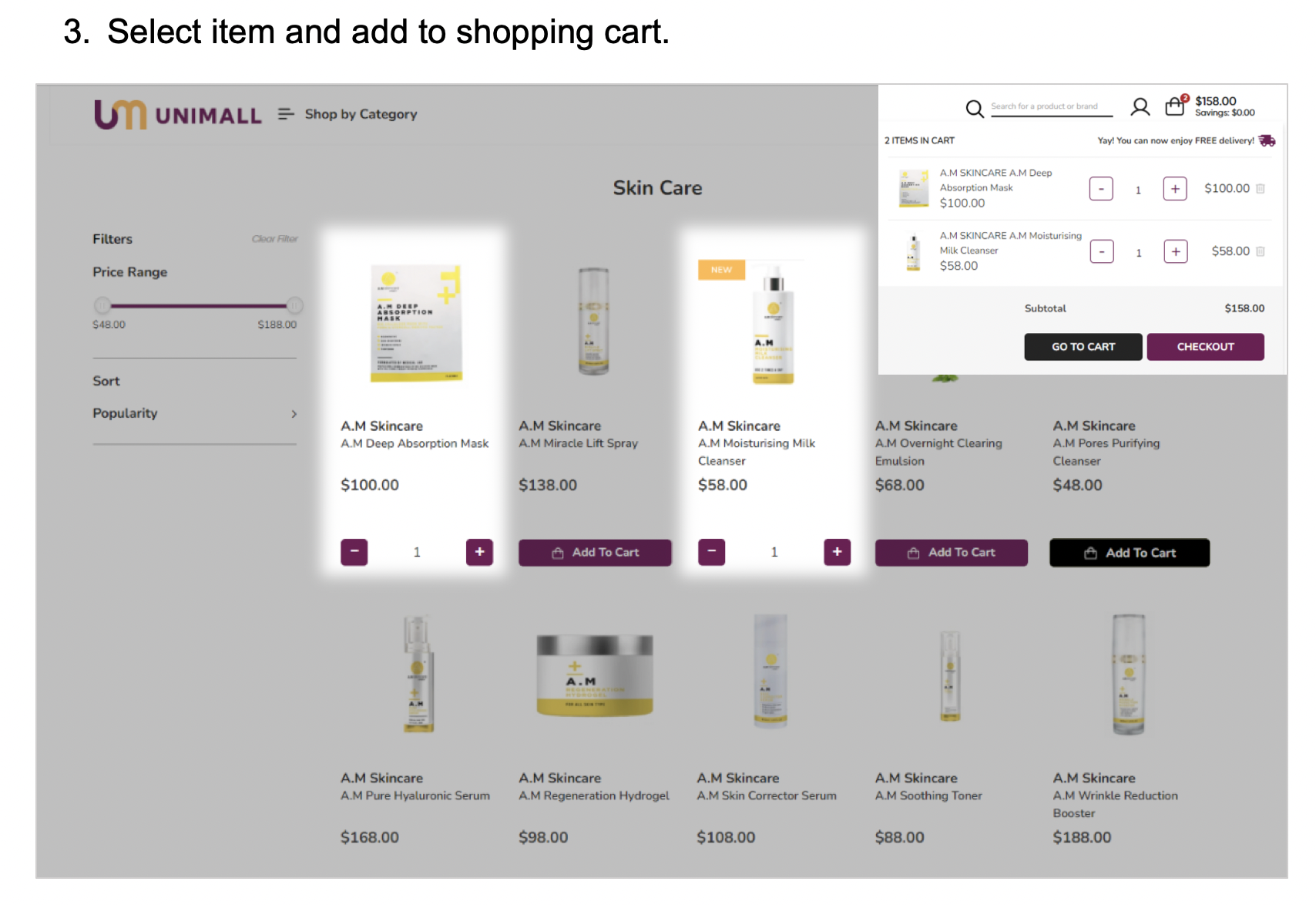
Task: Delete Deep Absorption Mask from cart
Action: pos(1261,189)
